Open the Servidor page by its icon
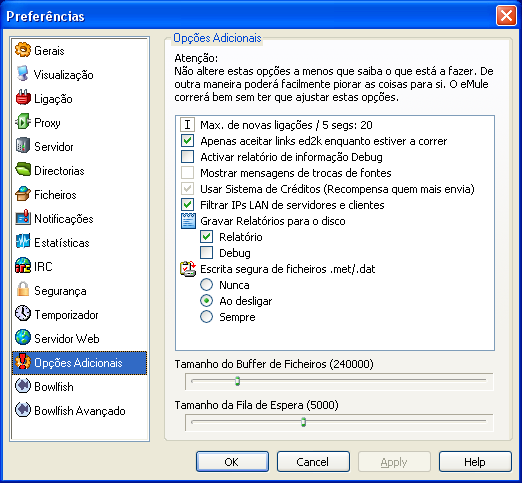This screenshot has height=483, width=522. (23, 146)
